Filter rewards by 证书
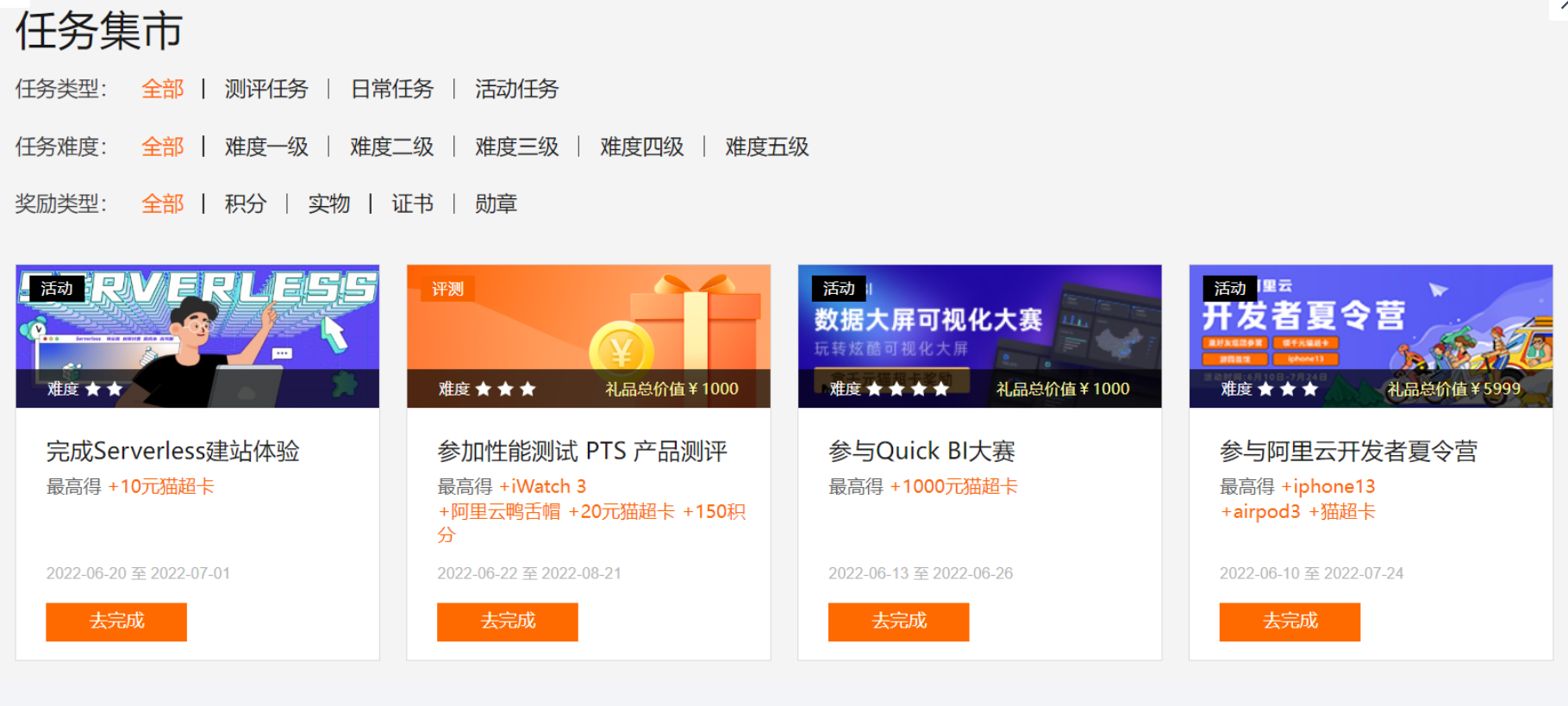The height and width of the screenshot is (706, 1568). pyautogui.click(x=413, y=204)
